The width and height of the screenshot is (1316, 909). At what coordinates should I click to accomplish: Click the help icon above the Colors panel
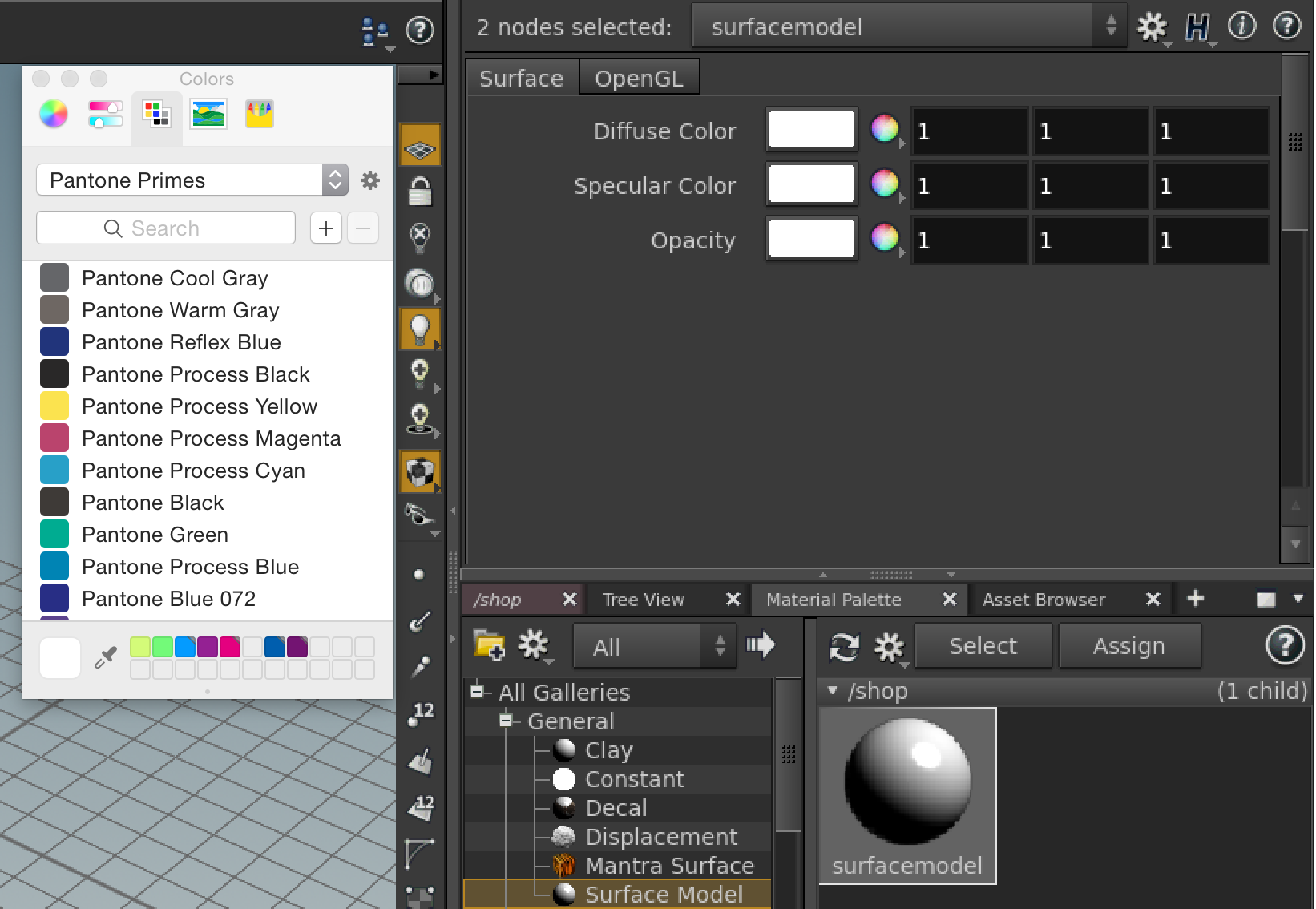pyautogui.click(x=420, y=30)
